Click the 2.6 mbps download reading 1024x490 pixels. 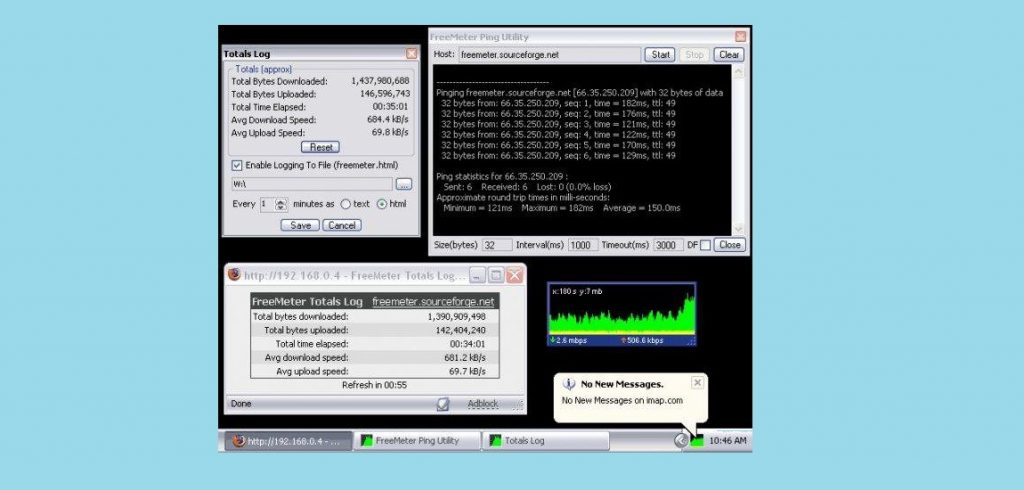click(571, 340)
